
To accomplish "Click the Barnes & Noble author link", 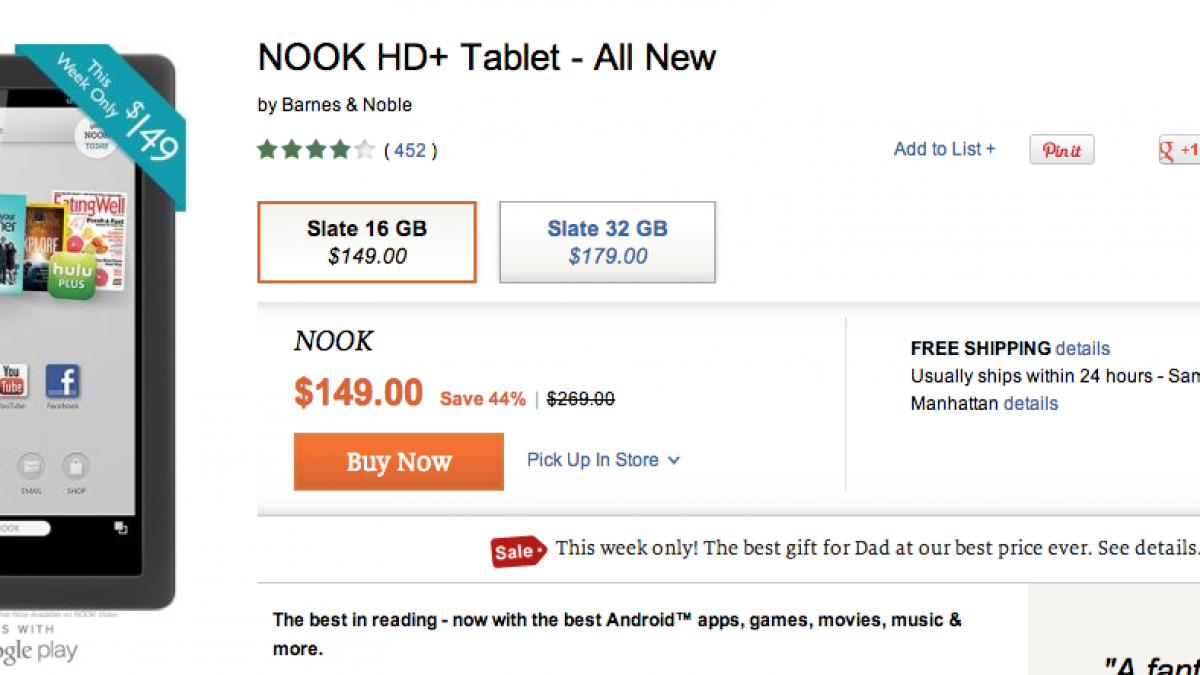I will pos(346,105).
